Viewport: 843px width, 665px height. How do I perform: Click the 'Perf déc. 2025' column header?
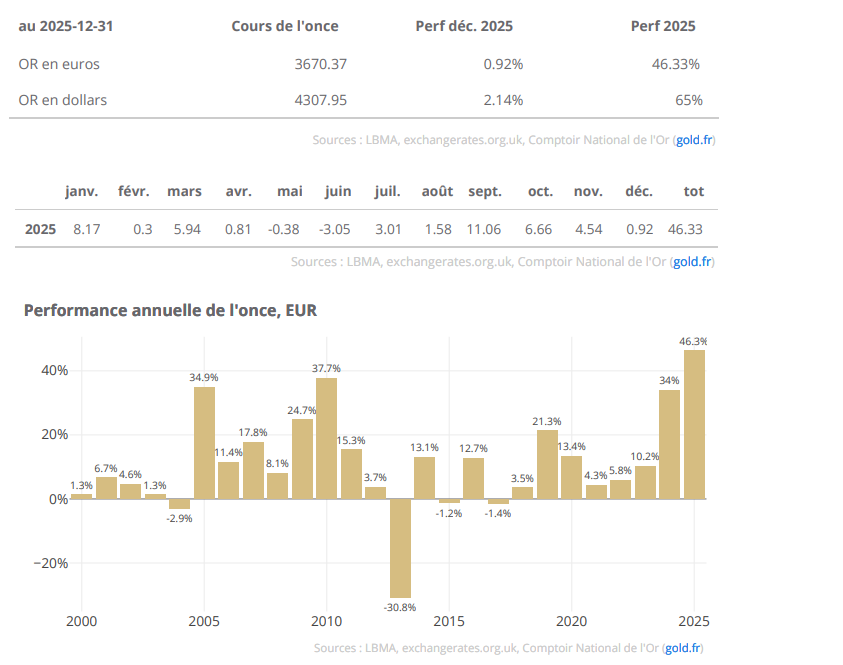coord(464,26)
